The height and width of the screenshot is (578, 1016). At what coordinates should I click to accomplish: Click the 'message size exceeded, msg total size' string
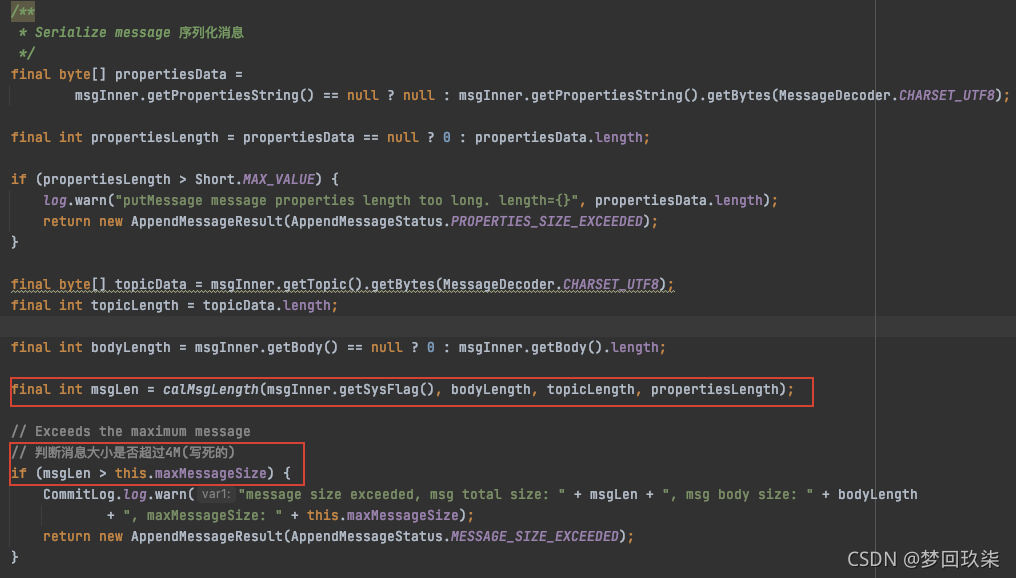(x=402, y=494)
